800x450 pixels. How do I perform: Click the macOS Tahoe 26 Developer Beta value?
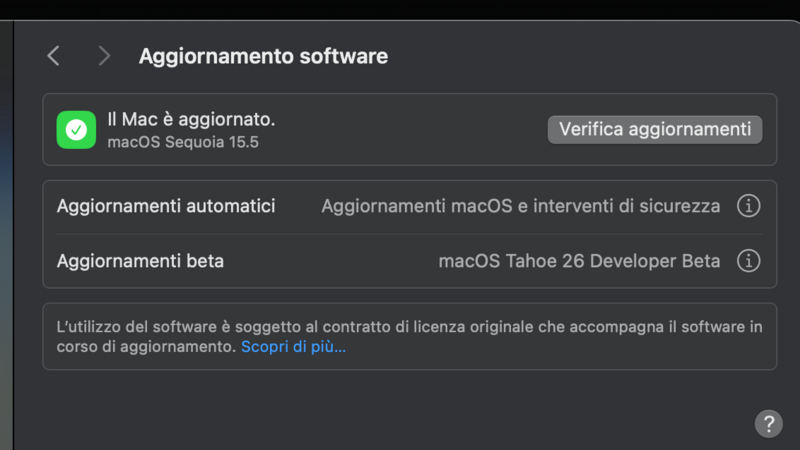[x=579, y=261]
